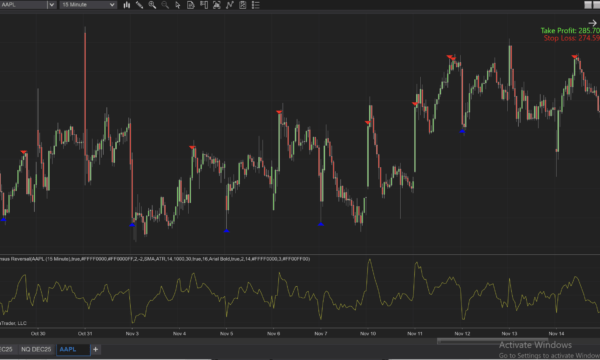The height and width of the screenshot is (360, 600).
Task: Select the cursor pointer tool icon
Action: (x=178, y=5)
